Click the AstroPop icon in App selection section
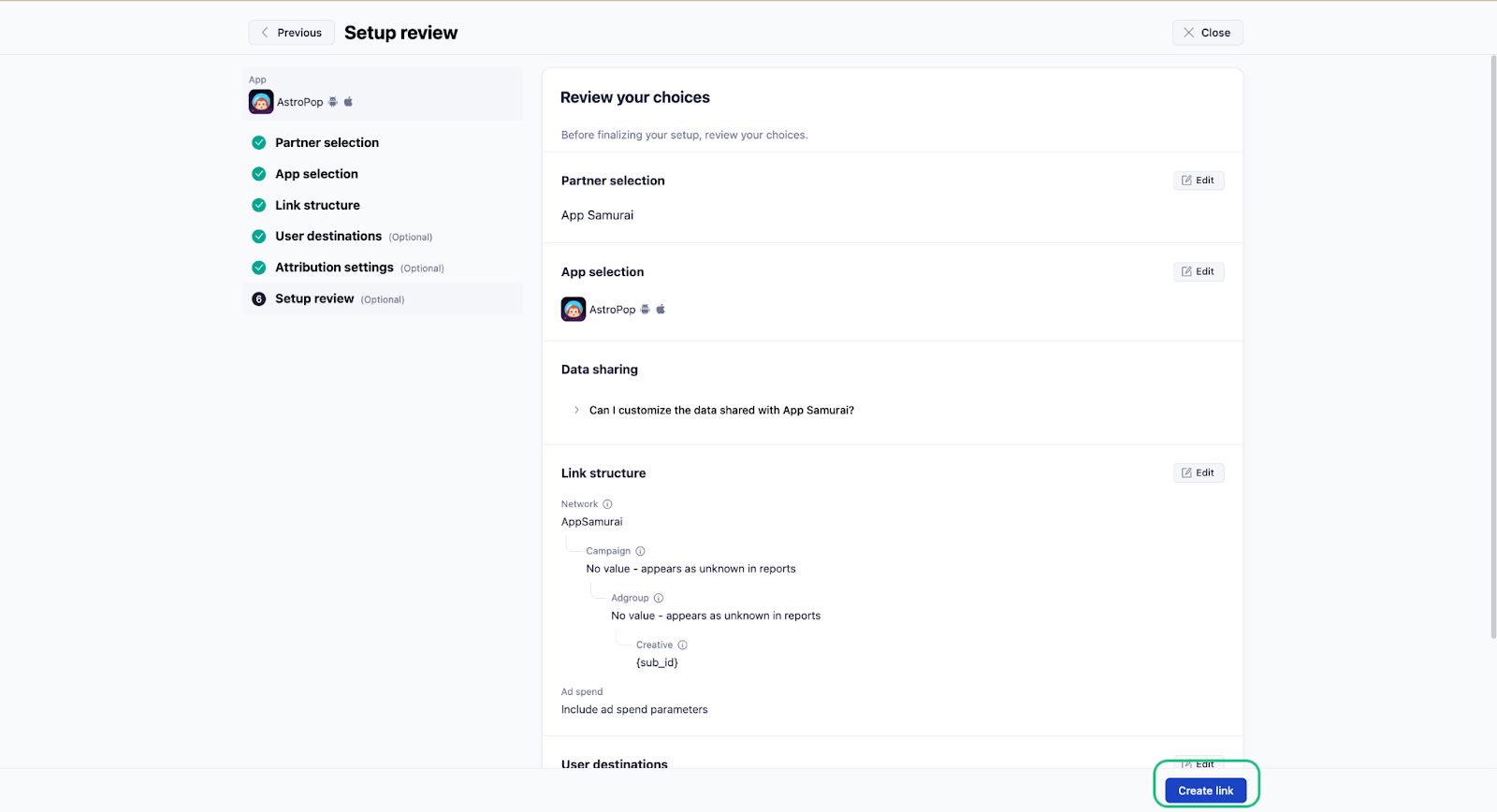 pos(574,310)
